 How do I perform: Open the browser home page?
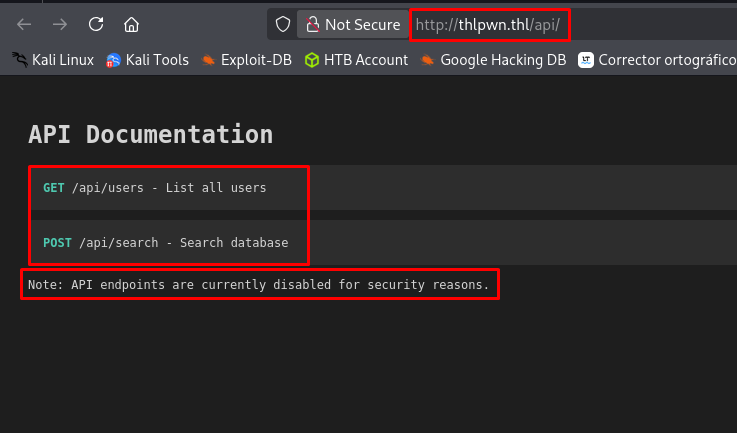click(x=131, y=24)
